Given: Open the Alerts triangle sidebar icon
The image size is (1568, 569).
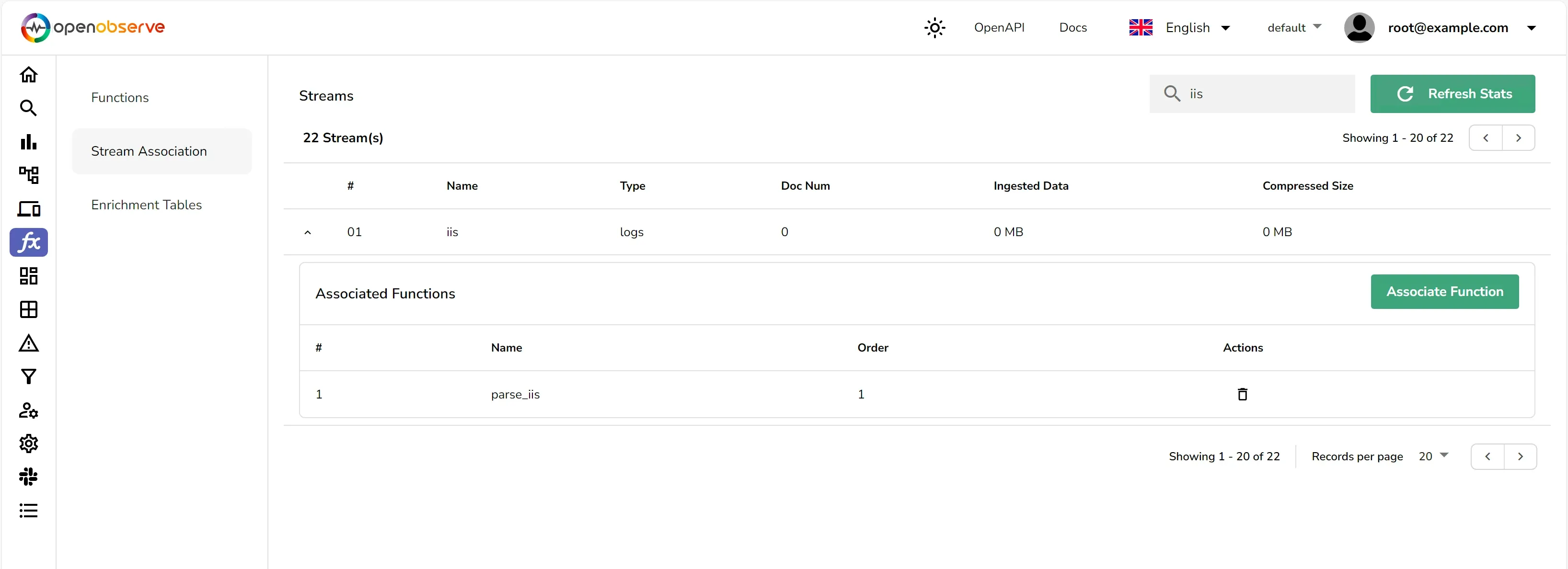Looking at the screenshot, I should click(29, 343).
